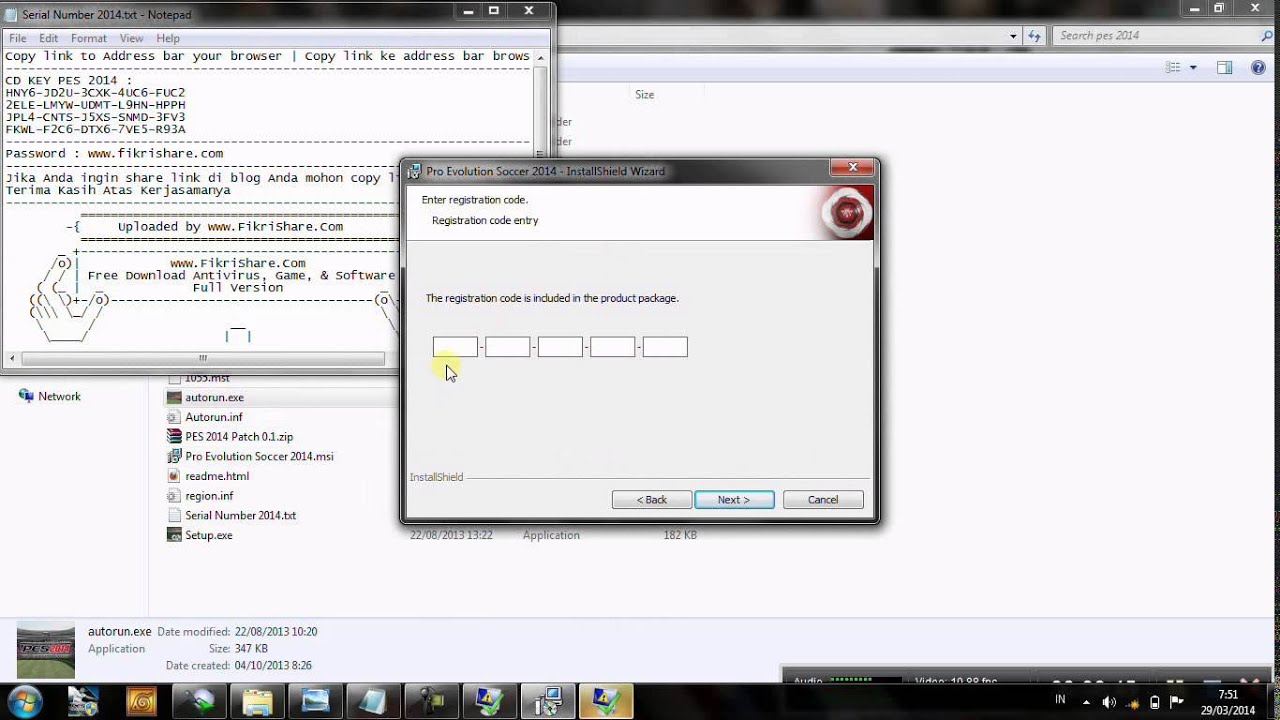Select autorun.exe in file list

tap(214, 398)
